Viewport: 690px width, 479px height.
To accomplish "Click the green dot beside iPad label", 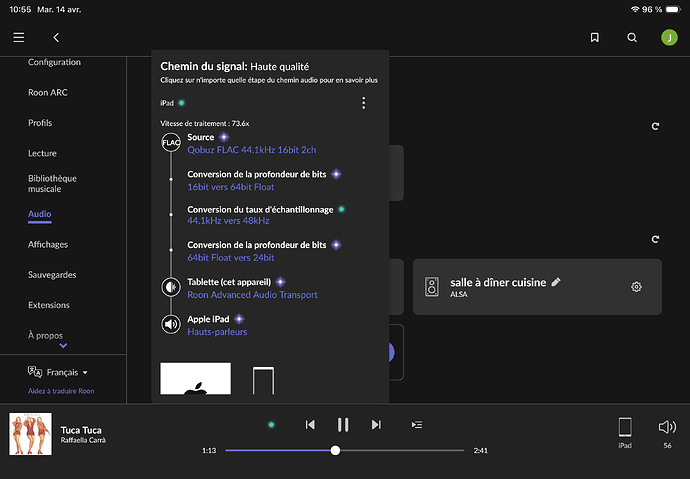I will pyautogui.click(x=182, y=103).
